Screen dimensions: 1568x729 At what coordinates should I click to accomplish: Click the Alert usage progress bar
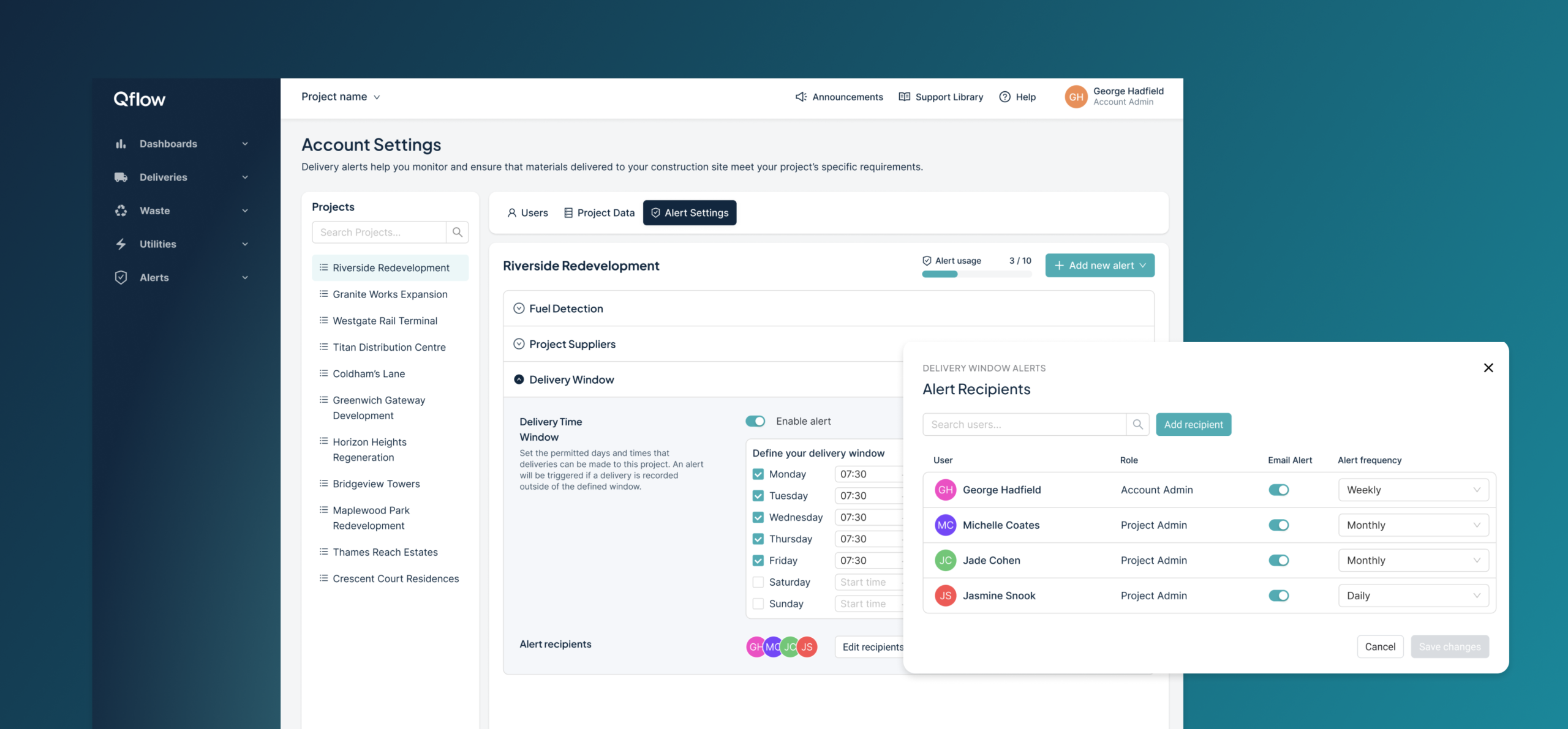(976, 274)
